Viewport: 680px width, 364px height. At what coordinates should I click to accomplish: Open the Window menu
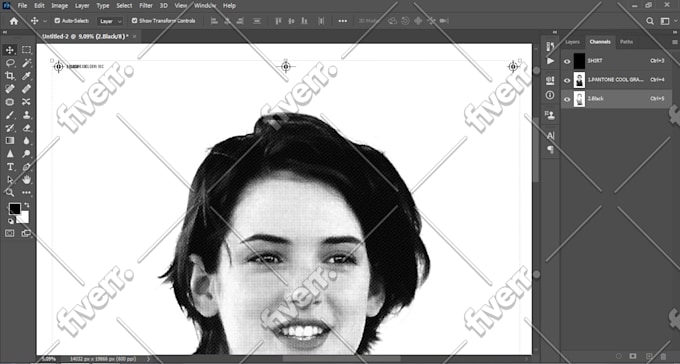tap(205, 6)
